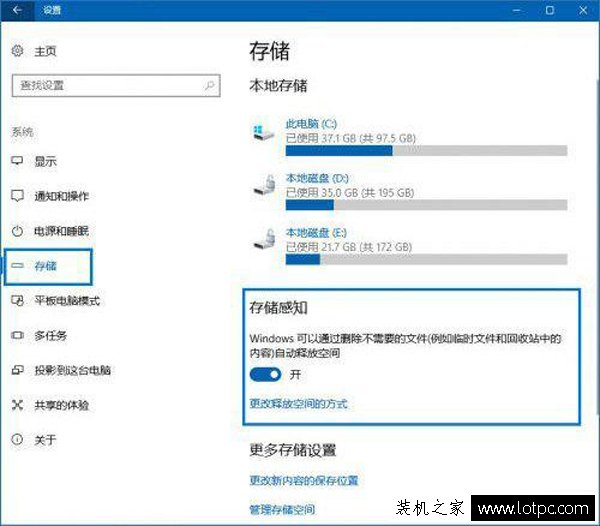
Task: Click the 查找设置 search field
Action: 116,85
